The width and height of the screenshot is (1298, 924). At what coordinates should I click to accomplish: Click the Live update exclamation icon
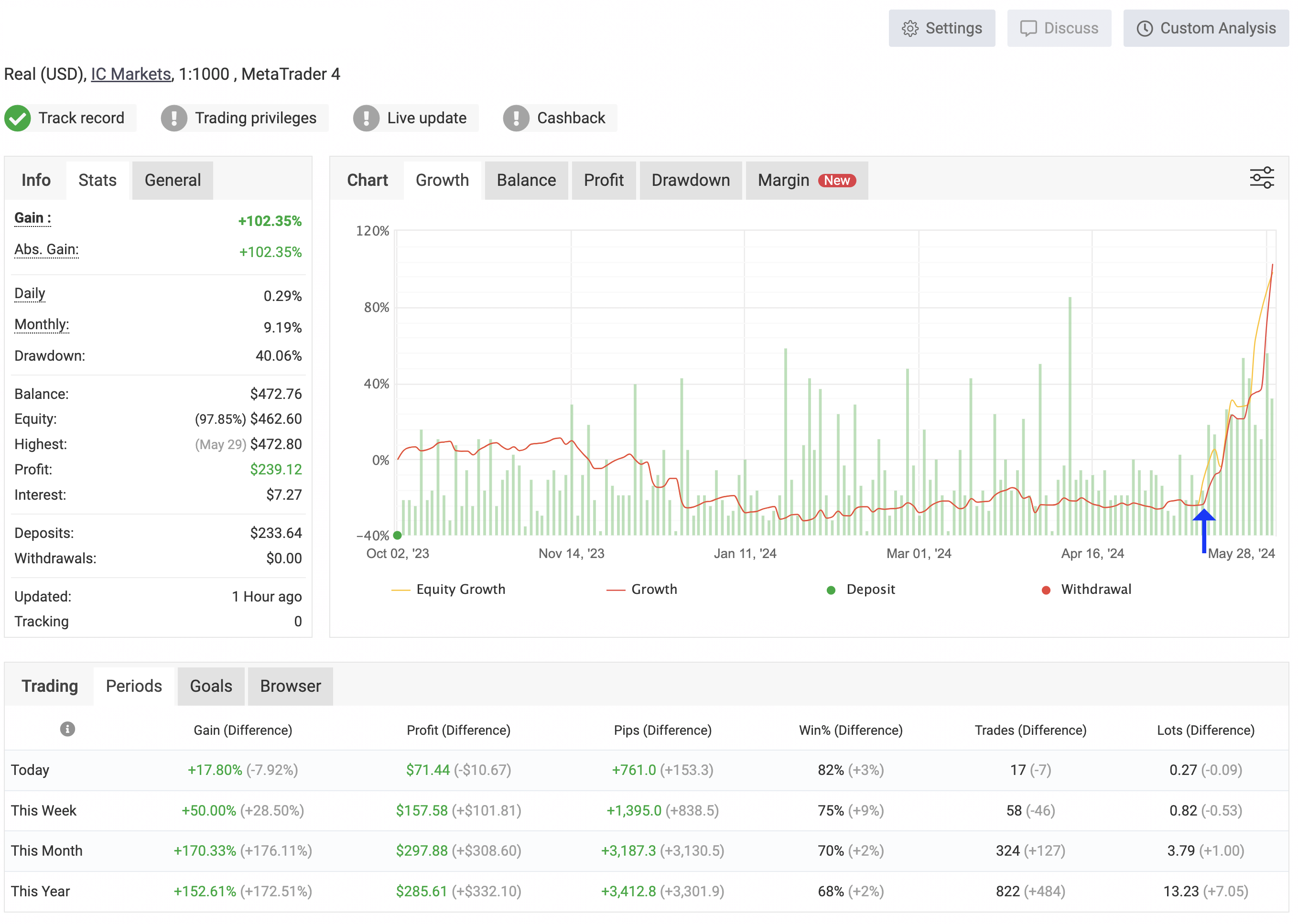[x=366, y=118]
